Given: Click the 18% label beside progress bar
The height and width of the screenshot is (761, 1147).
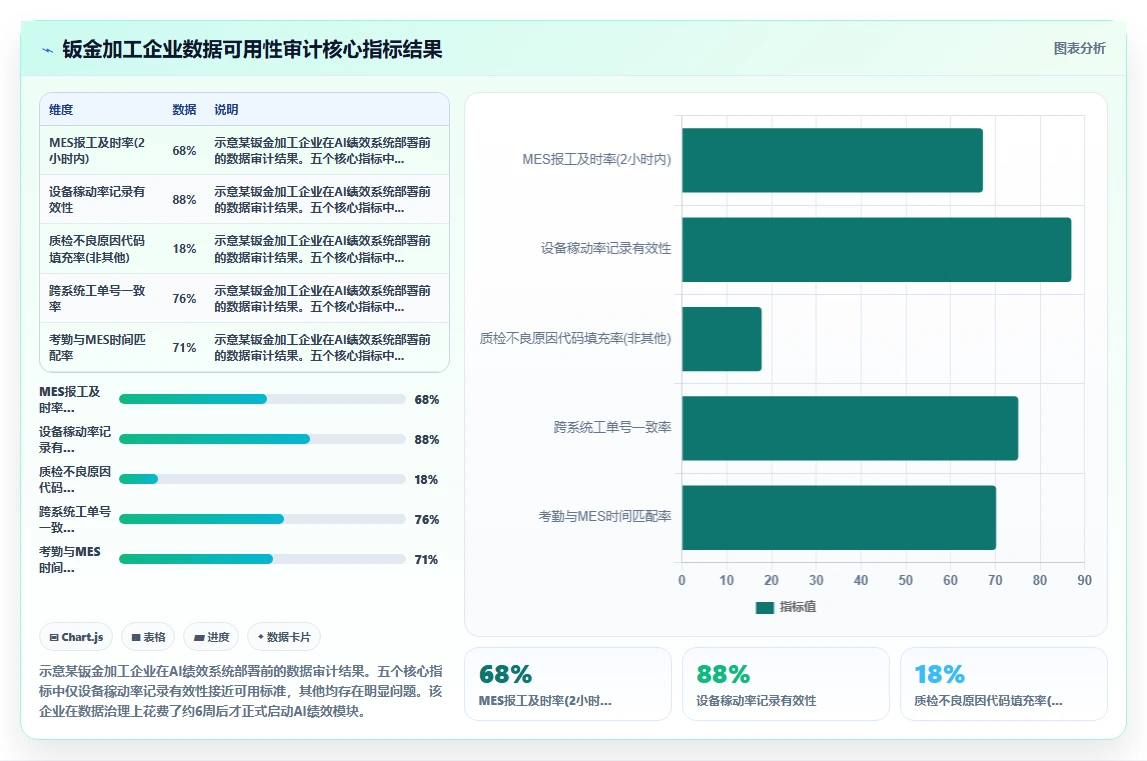Looking at the screenshot, I should (426, 480).
